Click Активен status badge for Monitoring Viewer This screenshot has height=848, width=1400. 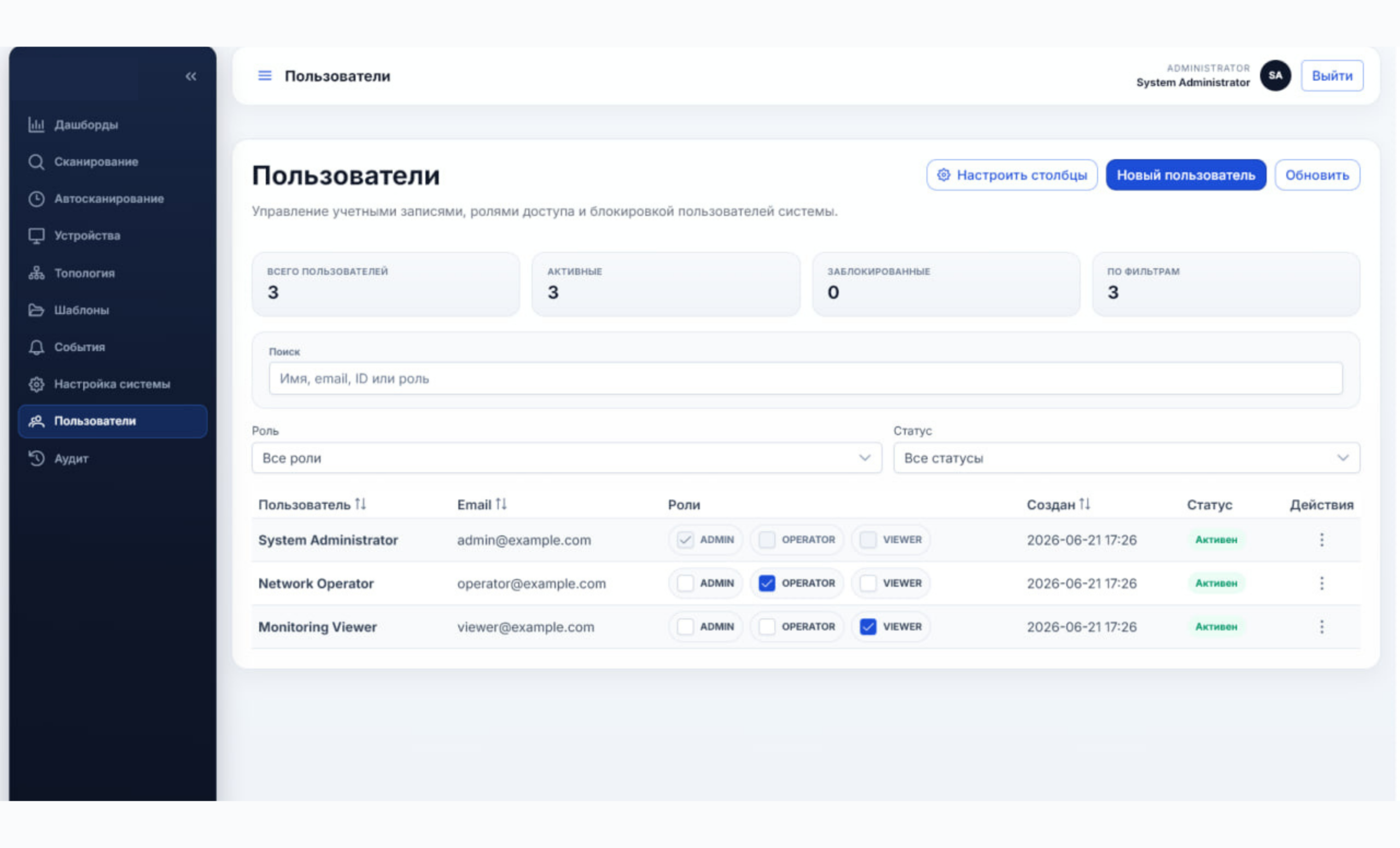point(1216,627)
